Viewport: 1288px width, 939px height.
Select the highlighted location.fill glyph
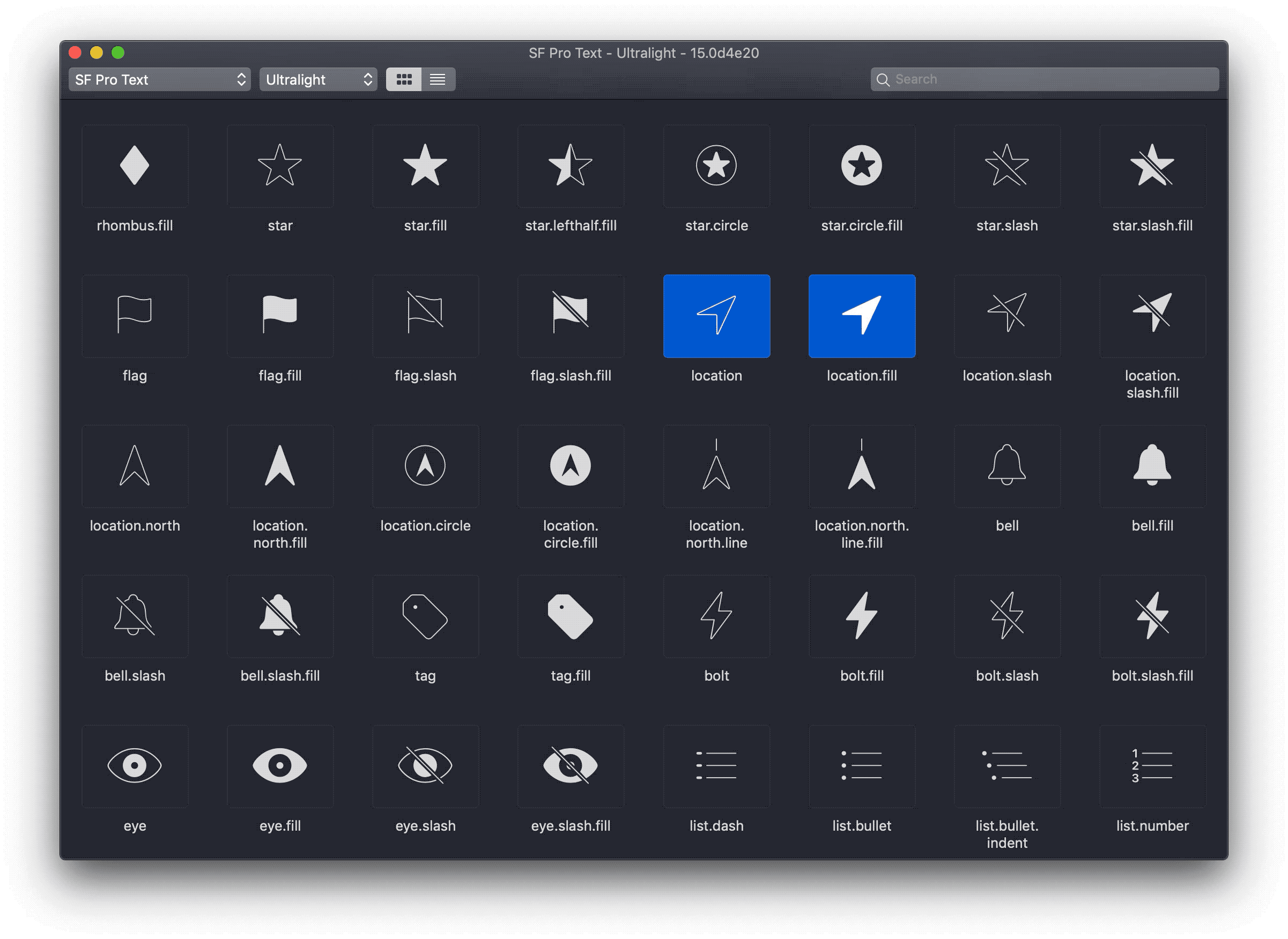862,316
